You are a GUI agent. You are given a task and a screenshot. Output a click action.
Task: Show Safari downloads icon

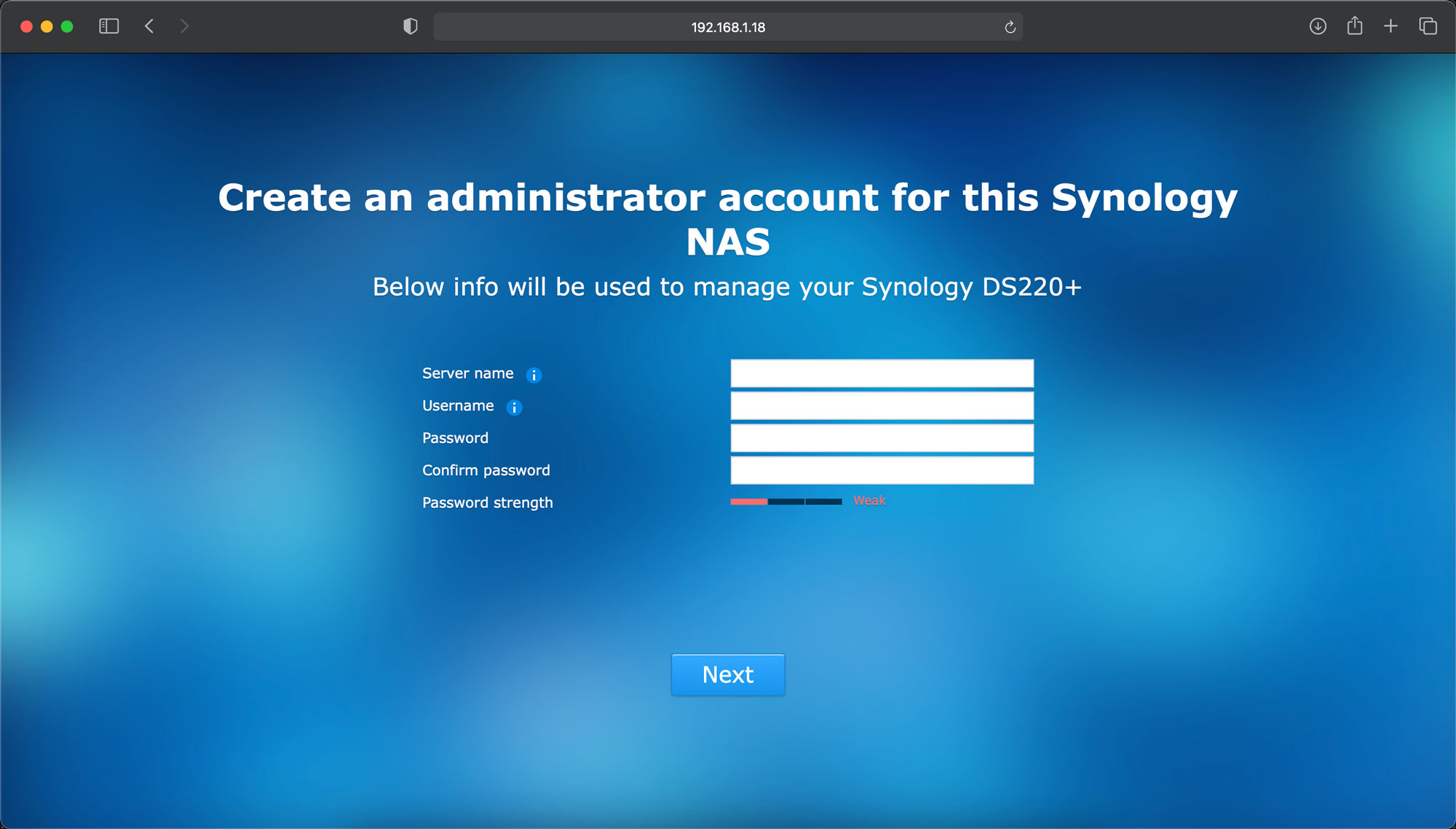click(1318, 27)
